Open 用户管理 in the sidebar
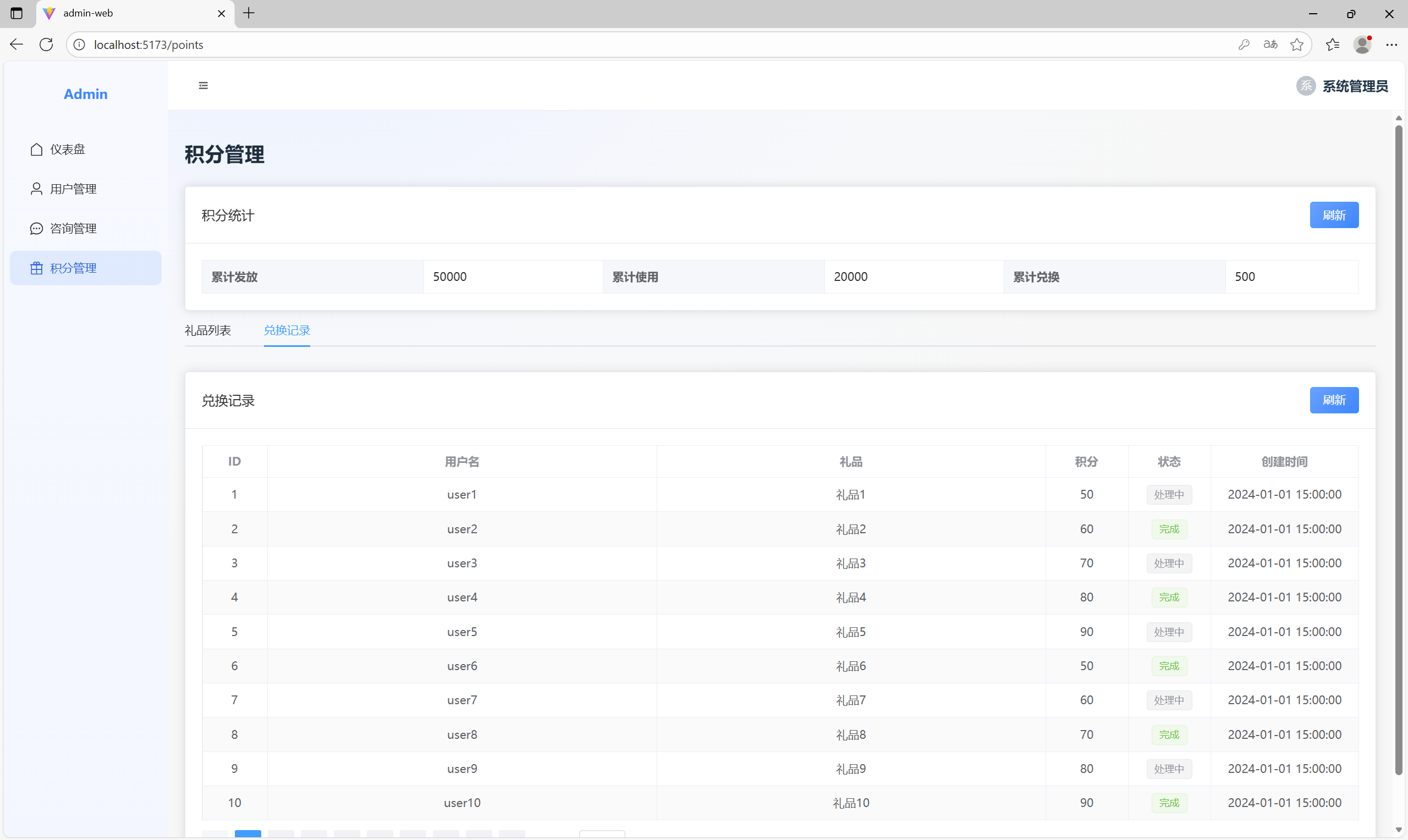The image size is (1408, 840). (x=73, y=189)
